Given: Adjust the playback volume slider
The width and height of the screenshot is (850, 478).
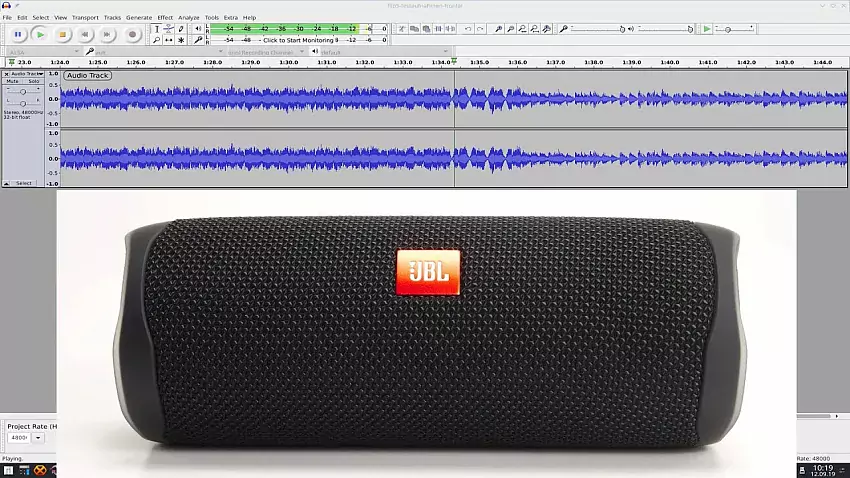Looking at the screenshot, I should (x=666, y=29).
